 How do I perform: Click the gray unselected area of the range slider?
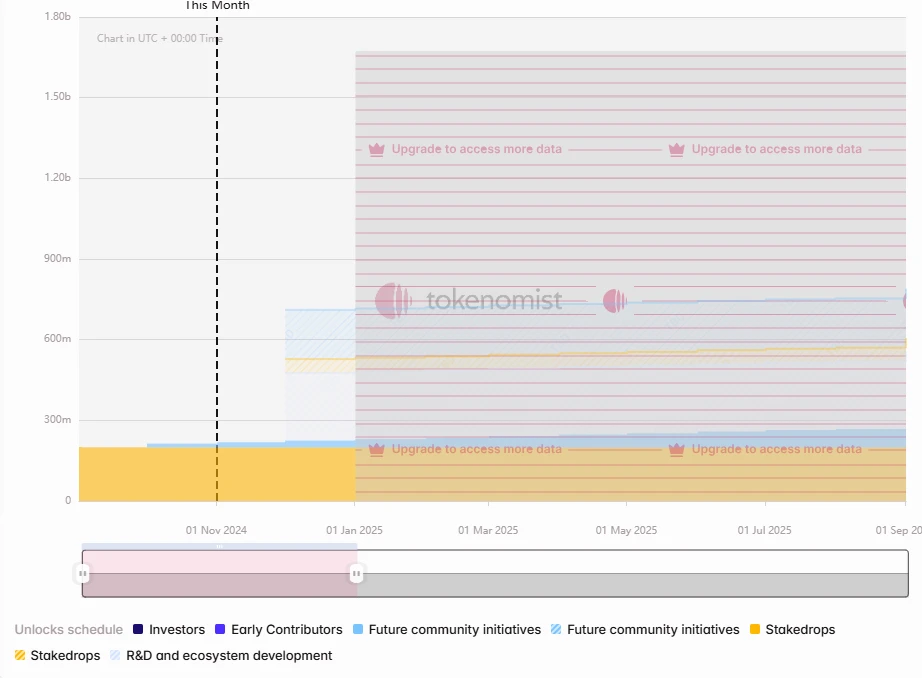(630, 585)
